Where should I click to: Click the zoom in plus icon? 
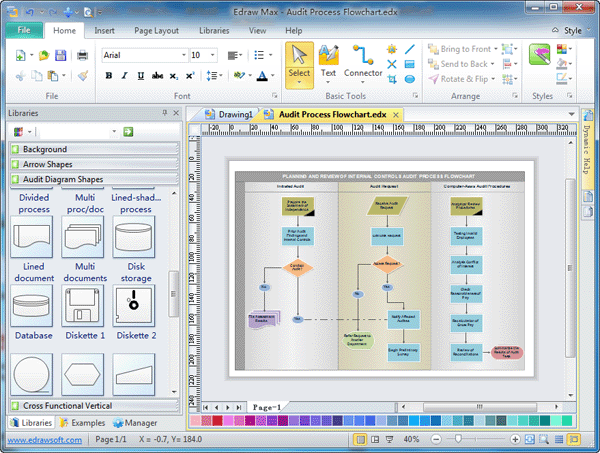(513, 440)
